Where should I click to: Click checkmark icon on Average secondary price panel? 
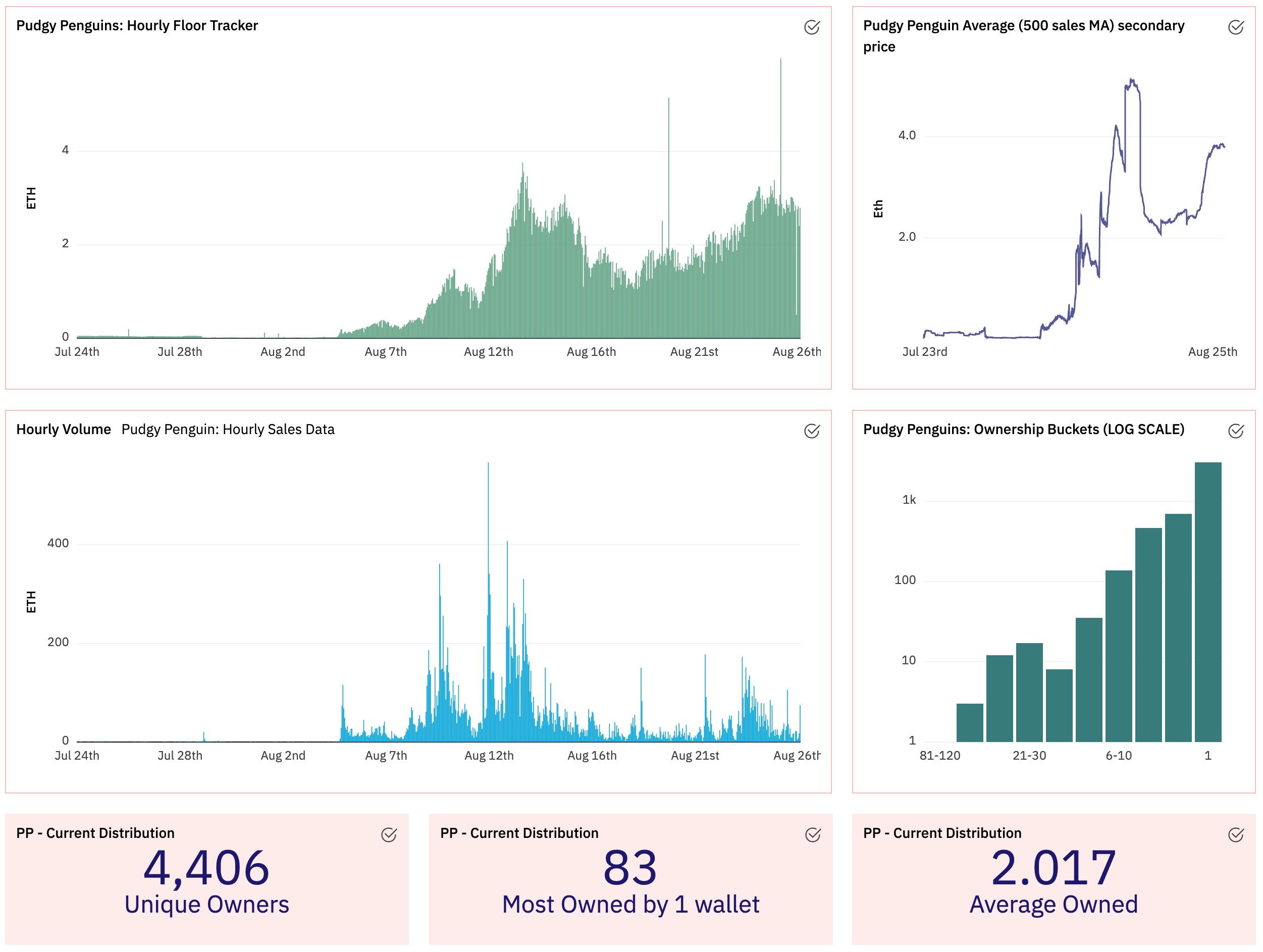coord(1236,27)
